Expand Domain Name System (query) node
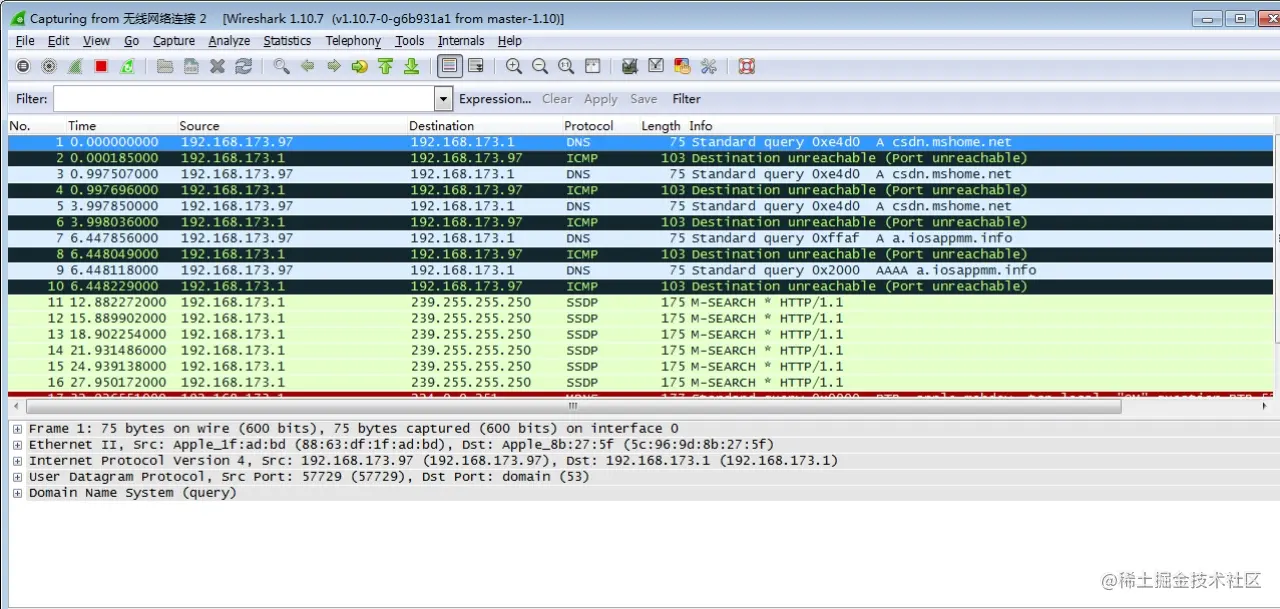 coord(17,493)
